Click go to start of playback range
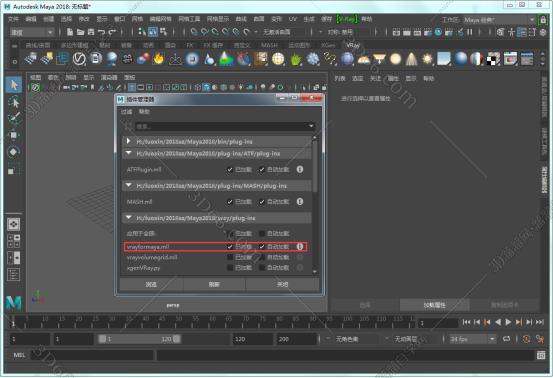The image size is (553, 378). click(x=466, y=322)
